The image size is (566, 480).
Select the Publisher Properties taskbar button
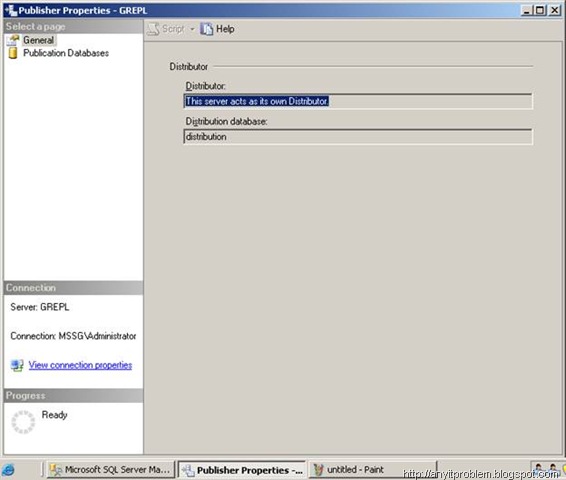point(242,470)
